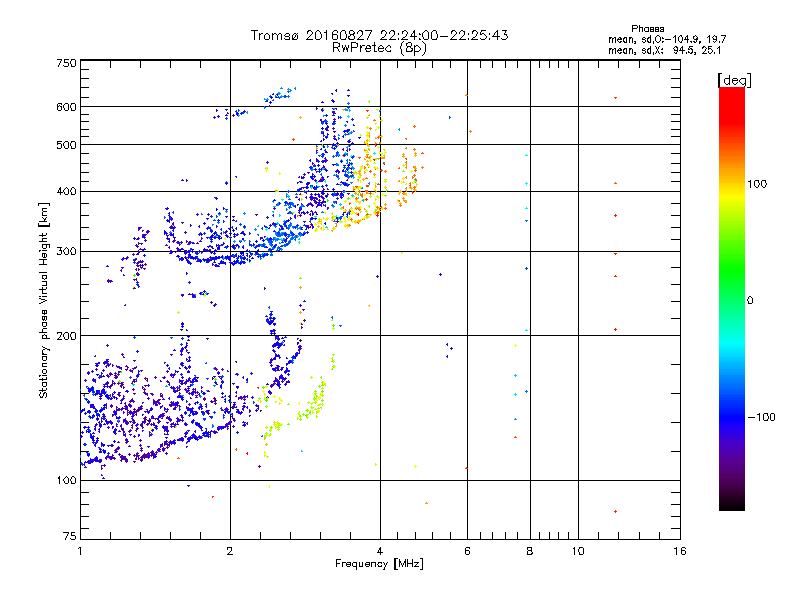Click the '10' frequency axis tick label
800x600 pixels.
(578, 551)
